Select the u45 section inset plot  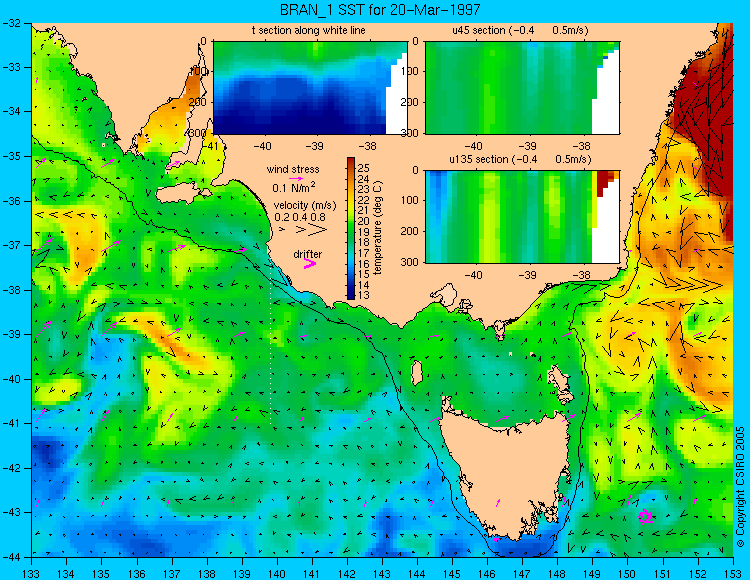[522, 88]
